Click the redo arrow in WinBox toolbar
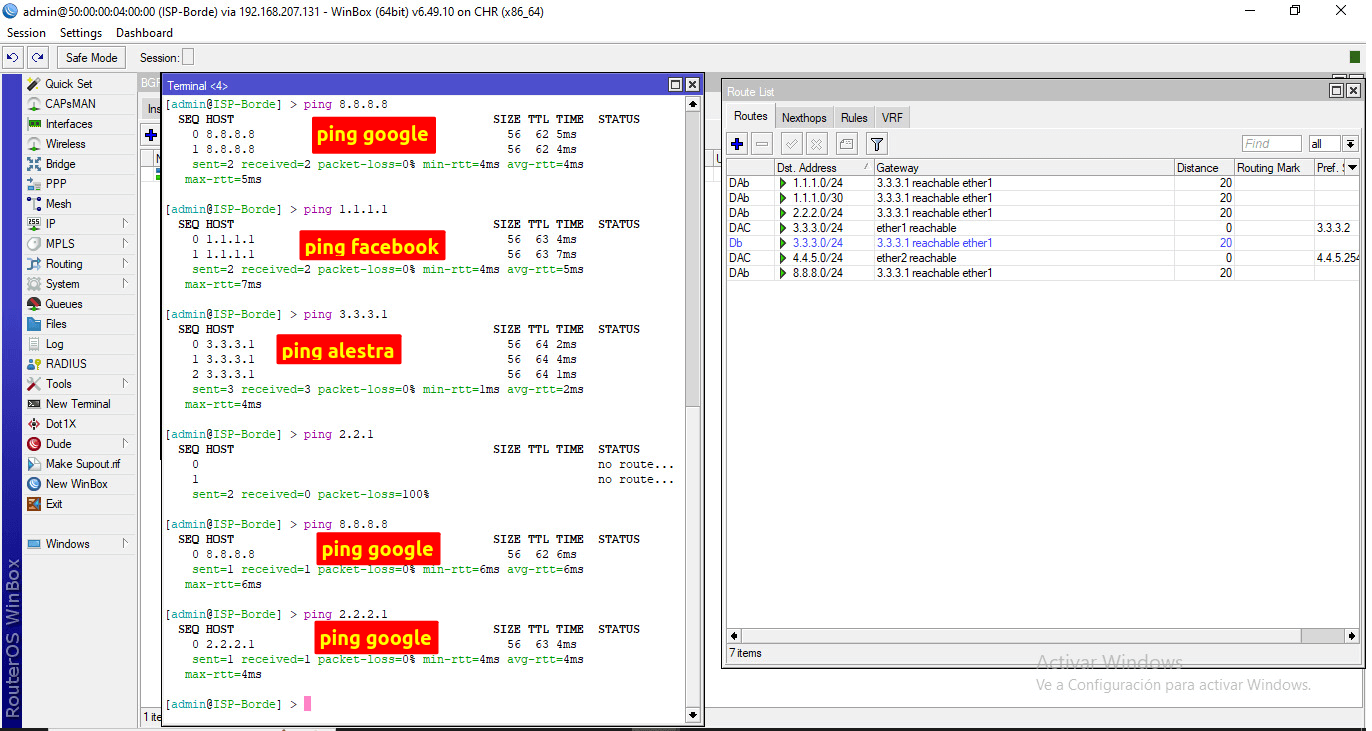 click(x=37, y=58)
